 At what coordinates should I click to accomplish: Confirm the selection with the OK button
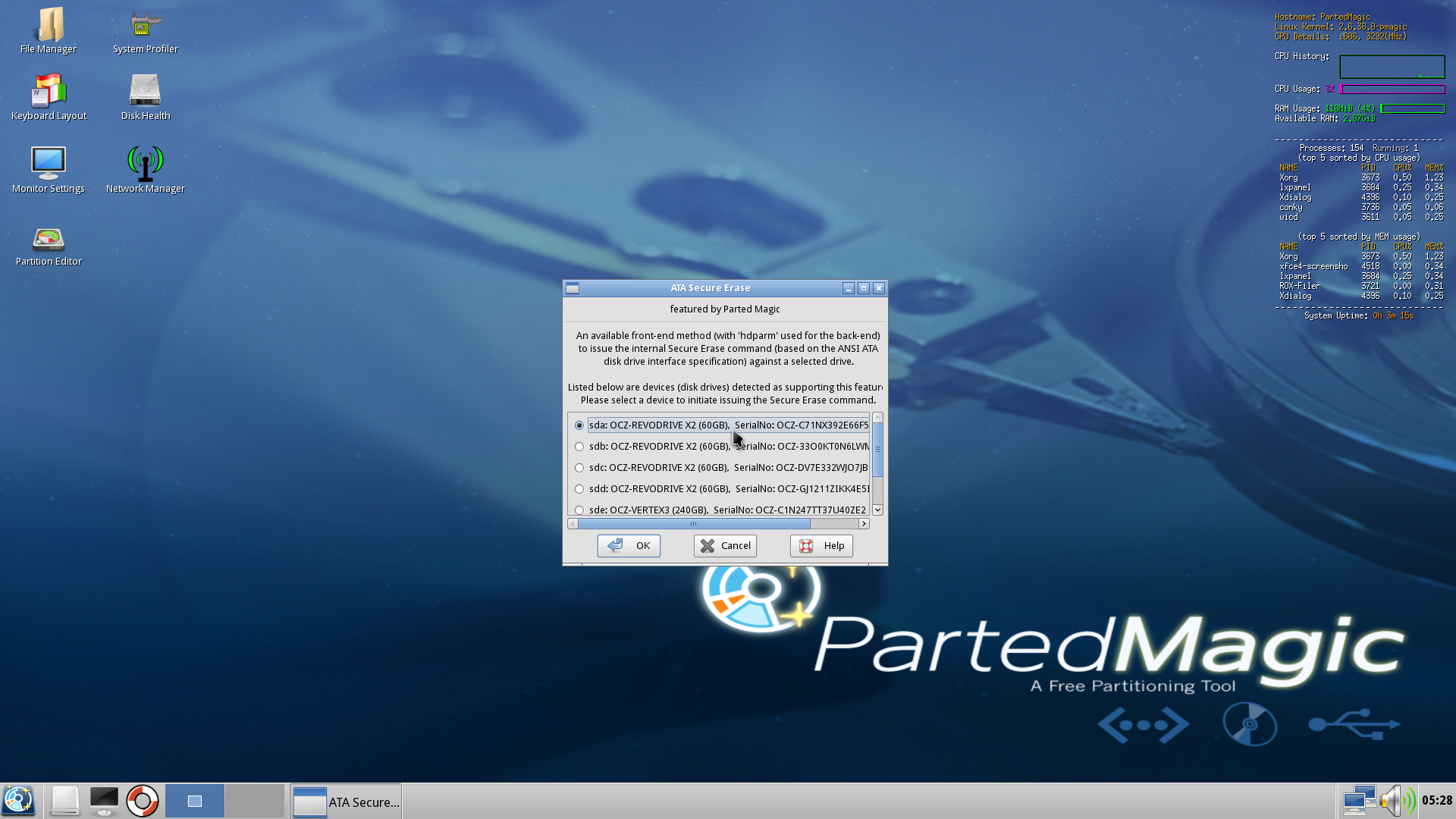coord(629,546)
